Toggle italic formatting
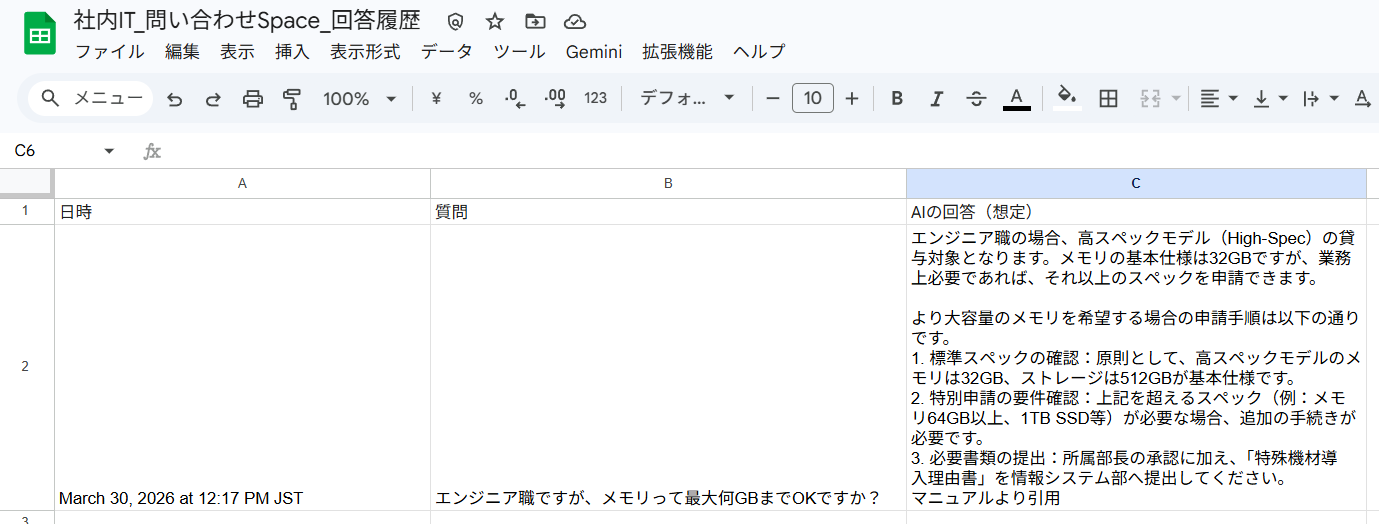This screenshot has width=1379, height=524. [x=936, y=98]
